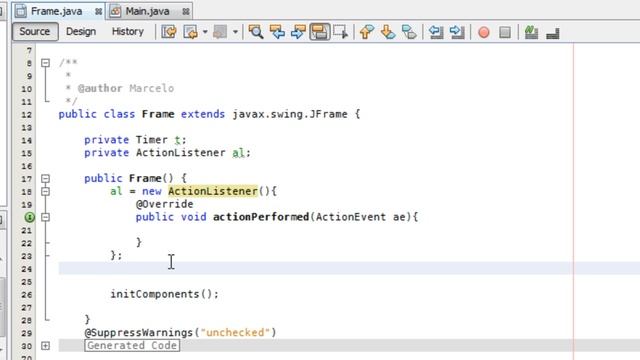640x360 pixels.
Task: Go to Next Bookmark icon
Action: pos(388,32)
